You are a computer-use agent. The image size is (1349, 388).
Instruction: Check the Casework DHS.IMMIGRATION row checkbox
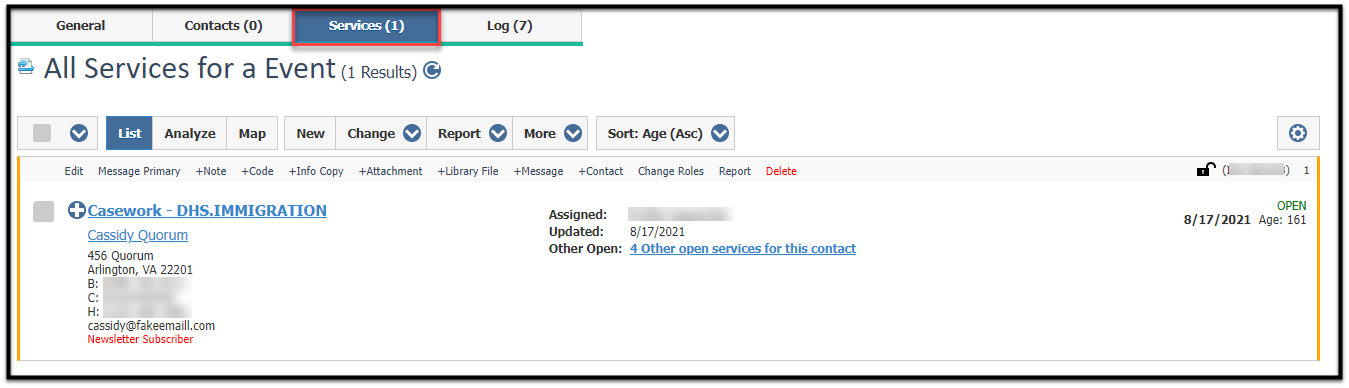(43, 211)
